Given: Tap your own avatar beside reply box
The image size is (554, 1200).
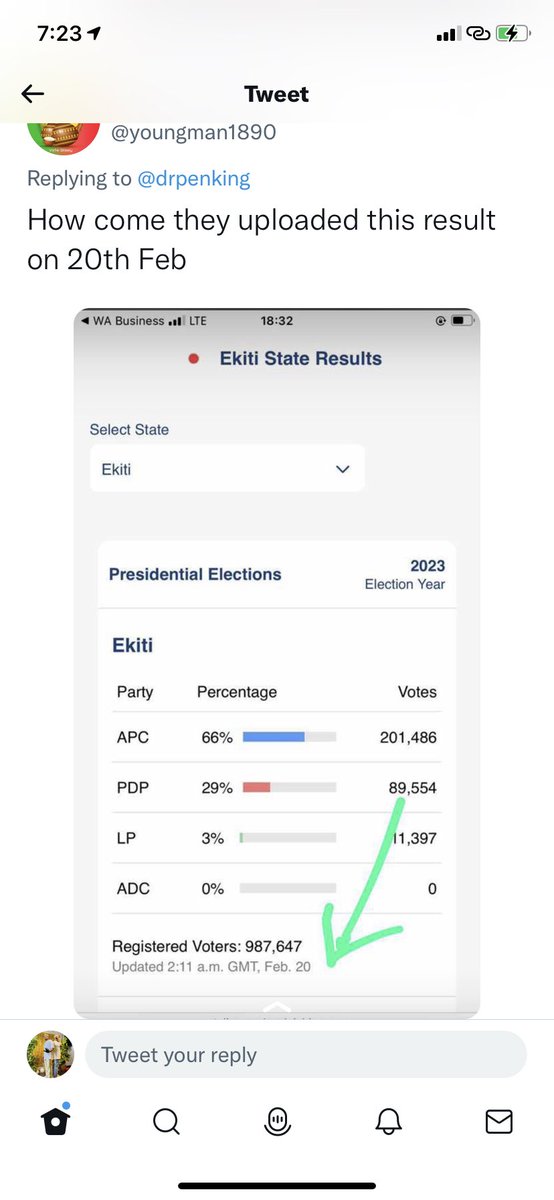Looking at the screenshot, I should click(x=50, y=1054).
